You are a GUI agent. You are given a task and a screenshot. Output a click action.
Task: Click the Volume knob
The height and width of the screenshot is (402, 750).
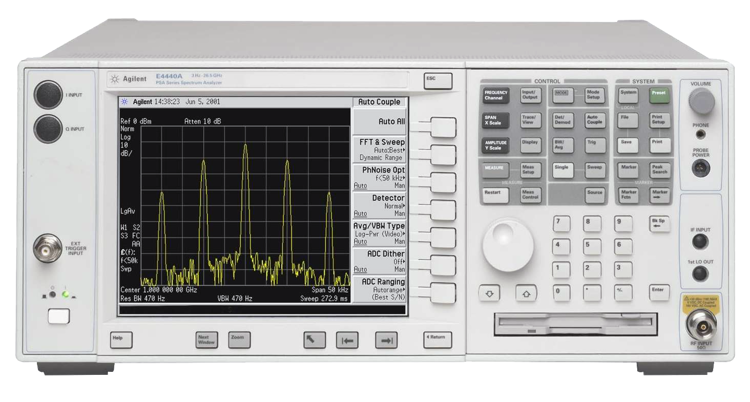pos(702,100)
